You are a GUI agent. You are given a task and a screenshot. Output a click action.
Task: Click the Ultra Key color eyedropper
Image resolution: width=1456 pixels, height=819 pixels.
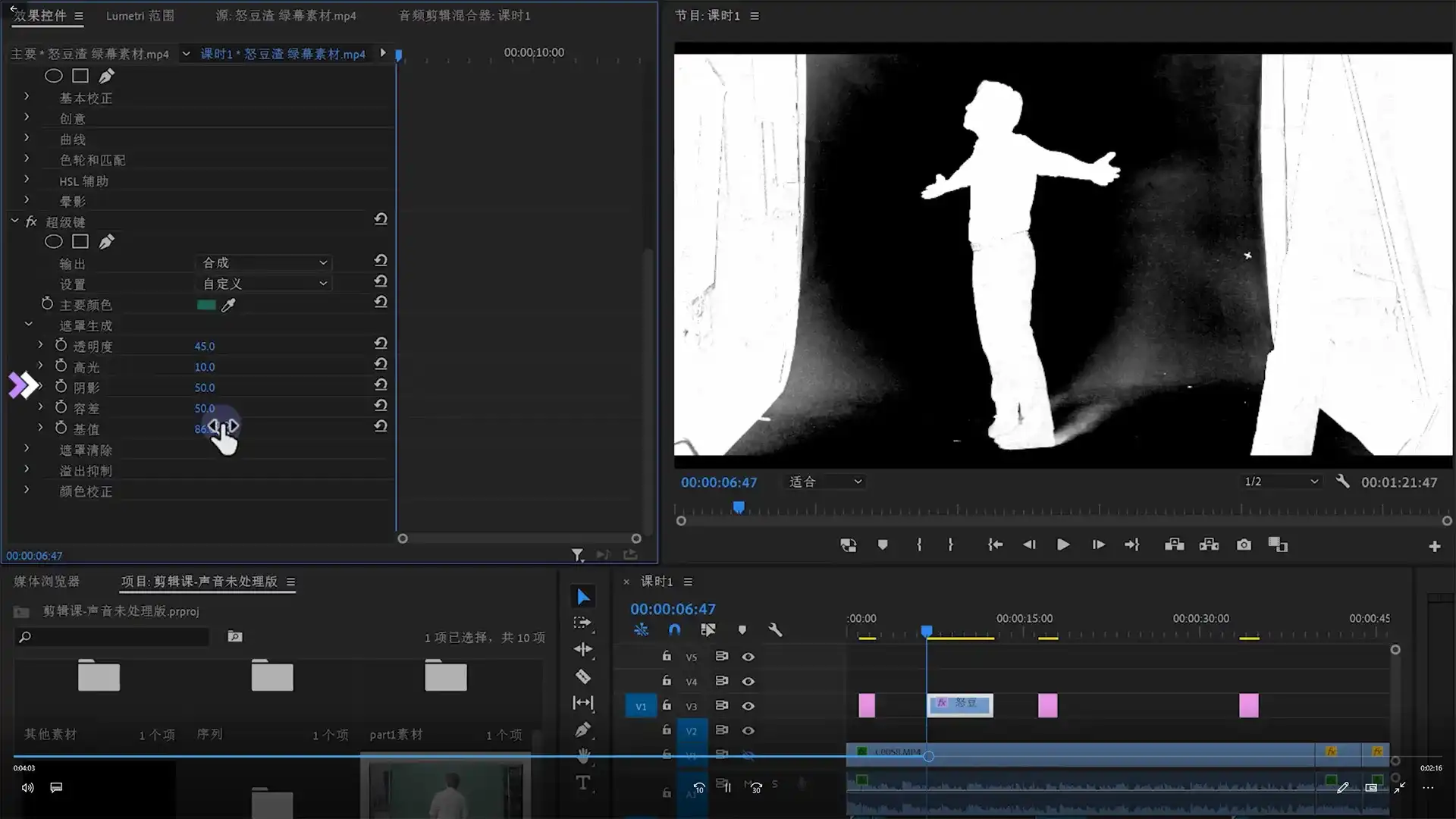click(x=228, y=305)
